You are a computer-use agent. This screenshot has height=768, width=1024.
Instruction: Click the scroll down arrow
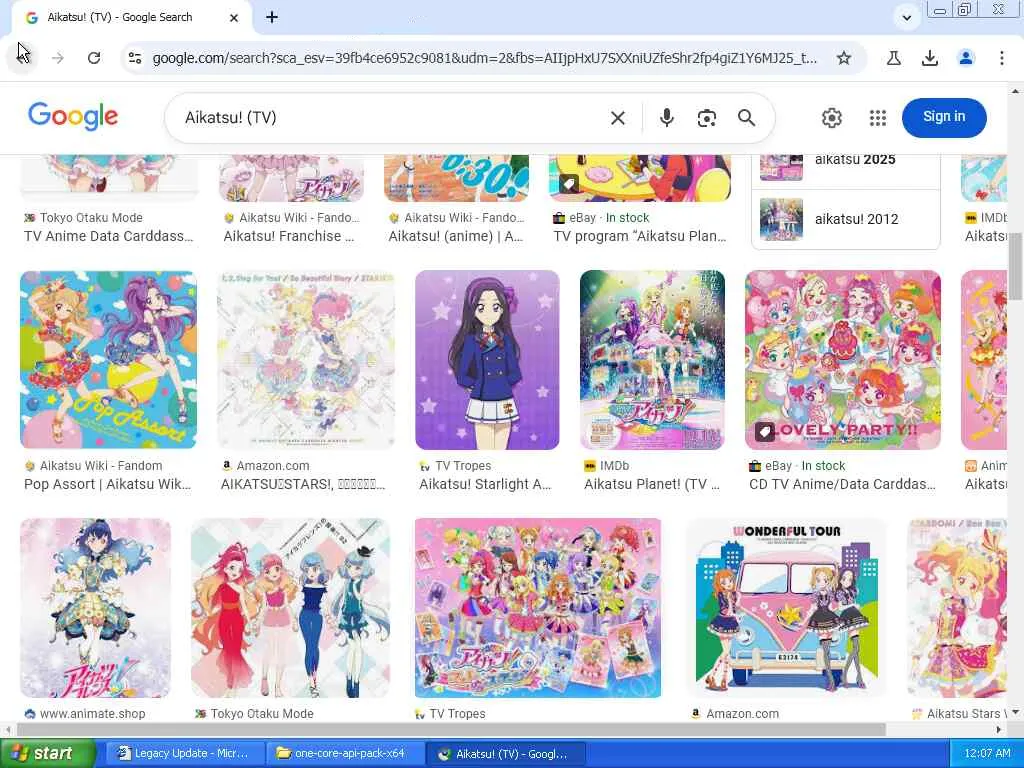point(1015,712)
